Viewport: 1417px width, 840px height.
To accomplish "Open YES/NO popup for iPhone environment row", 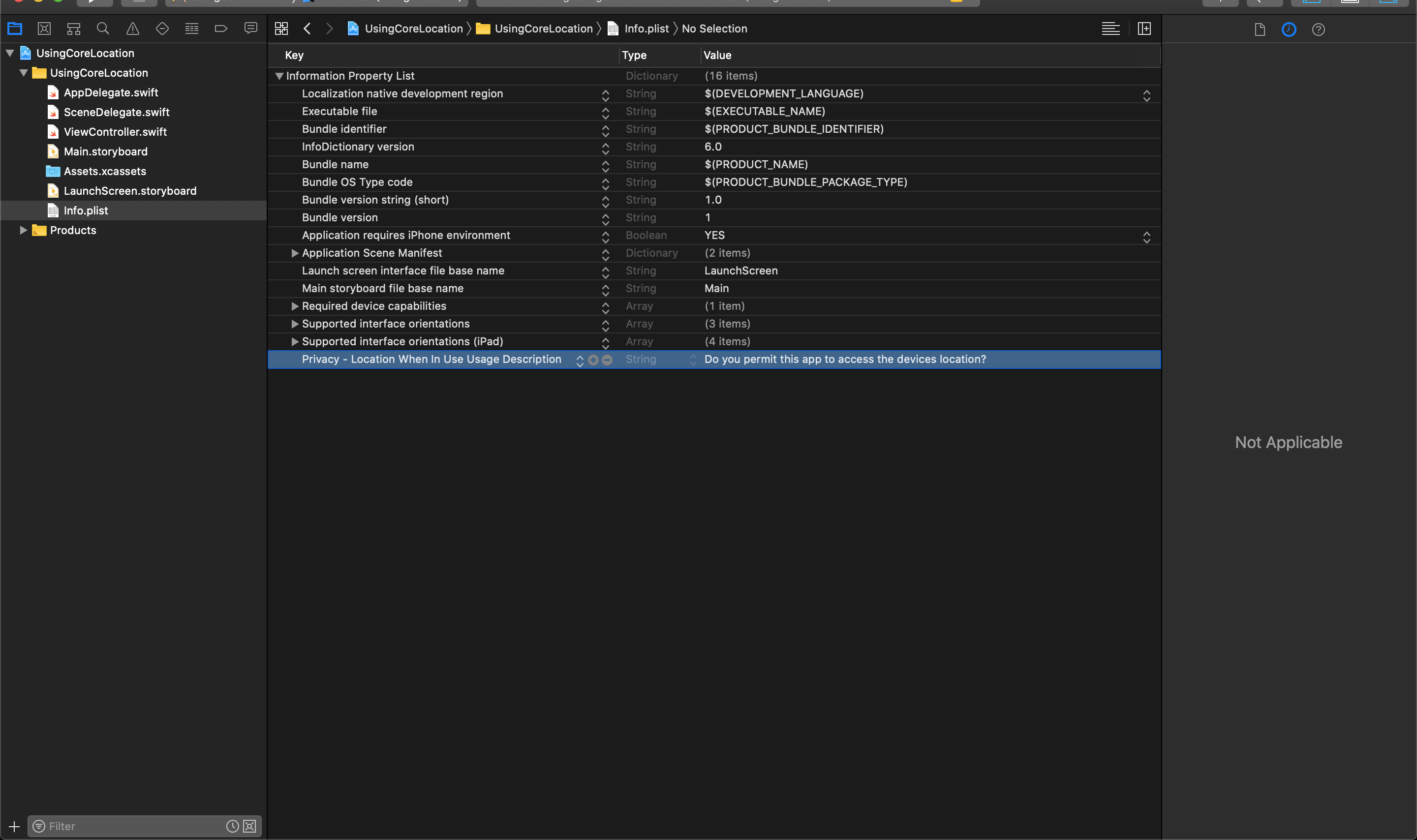I will (x=1146, y=237).
